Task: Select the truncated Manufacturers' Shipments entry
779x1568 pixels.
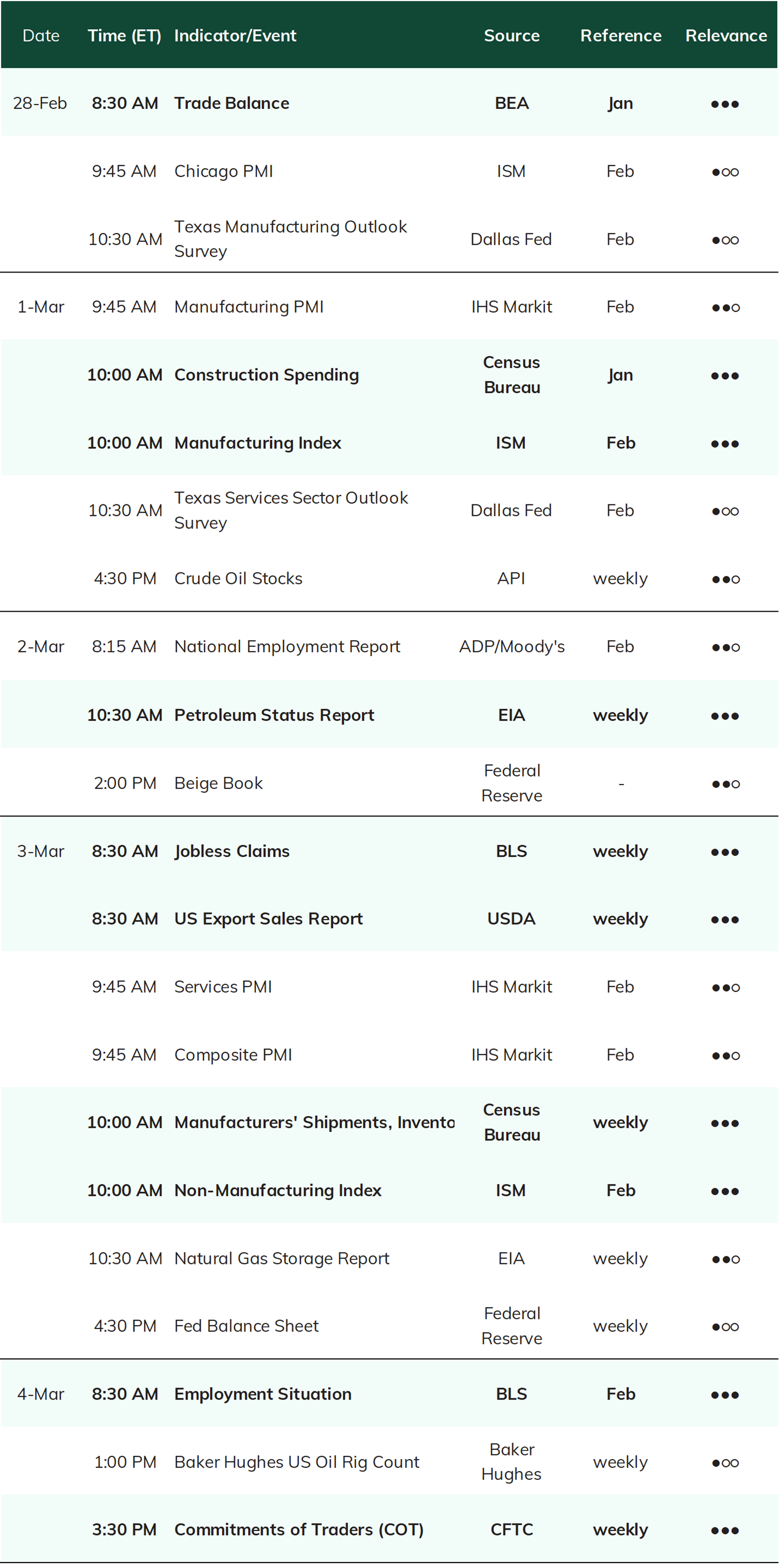Action: point(314,1122)
